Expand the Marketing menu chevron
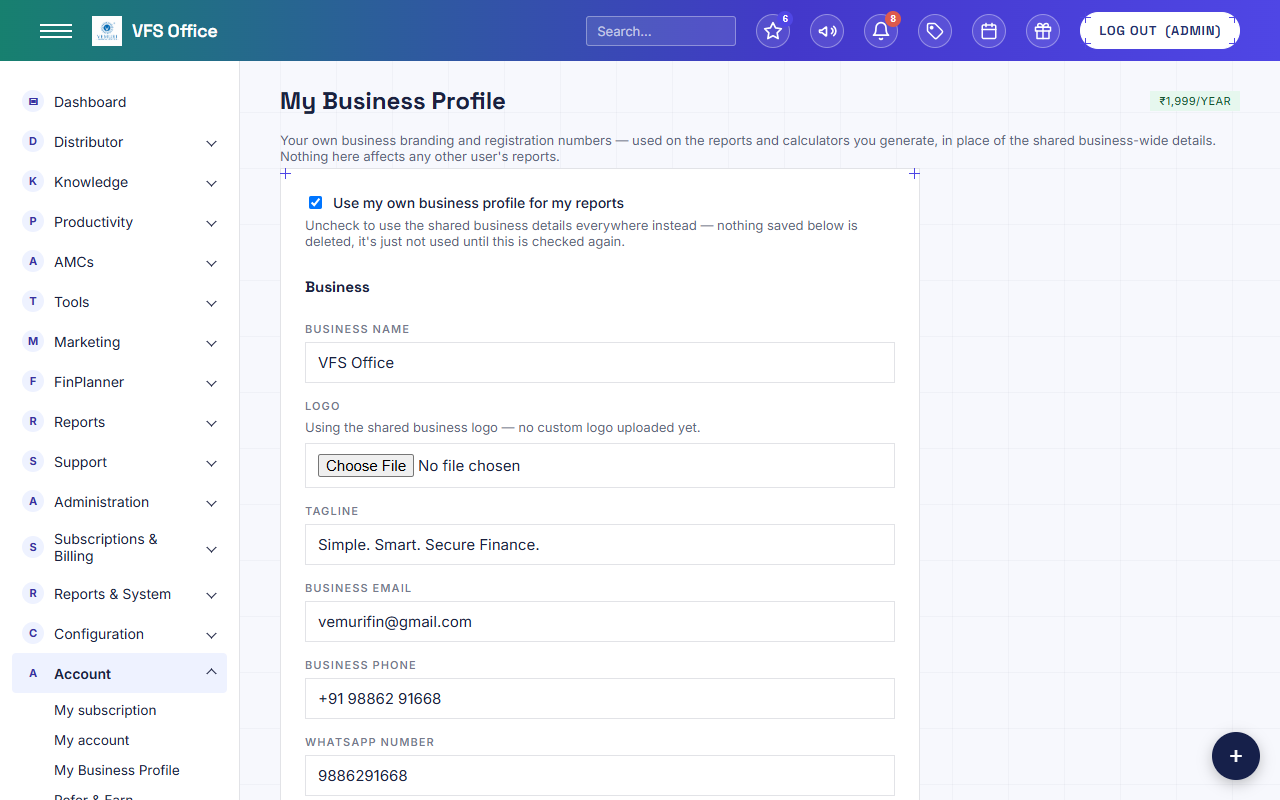Screen dimensions: 1280x800 pos(211,343)
